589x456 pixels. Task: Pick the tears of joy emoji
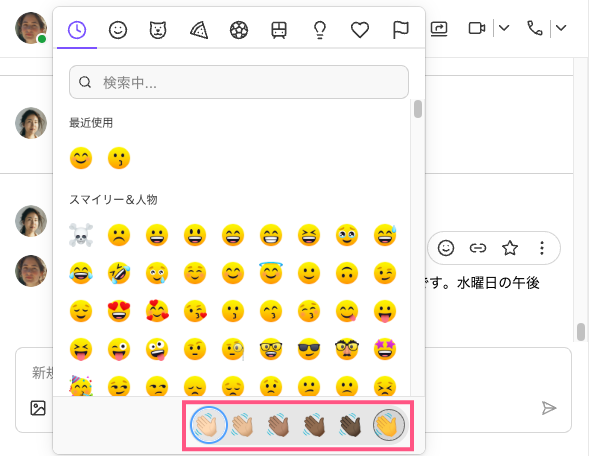(x=81, y=273)
